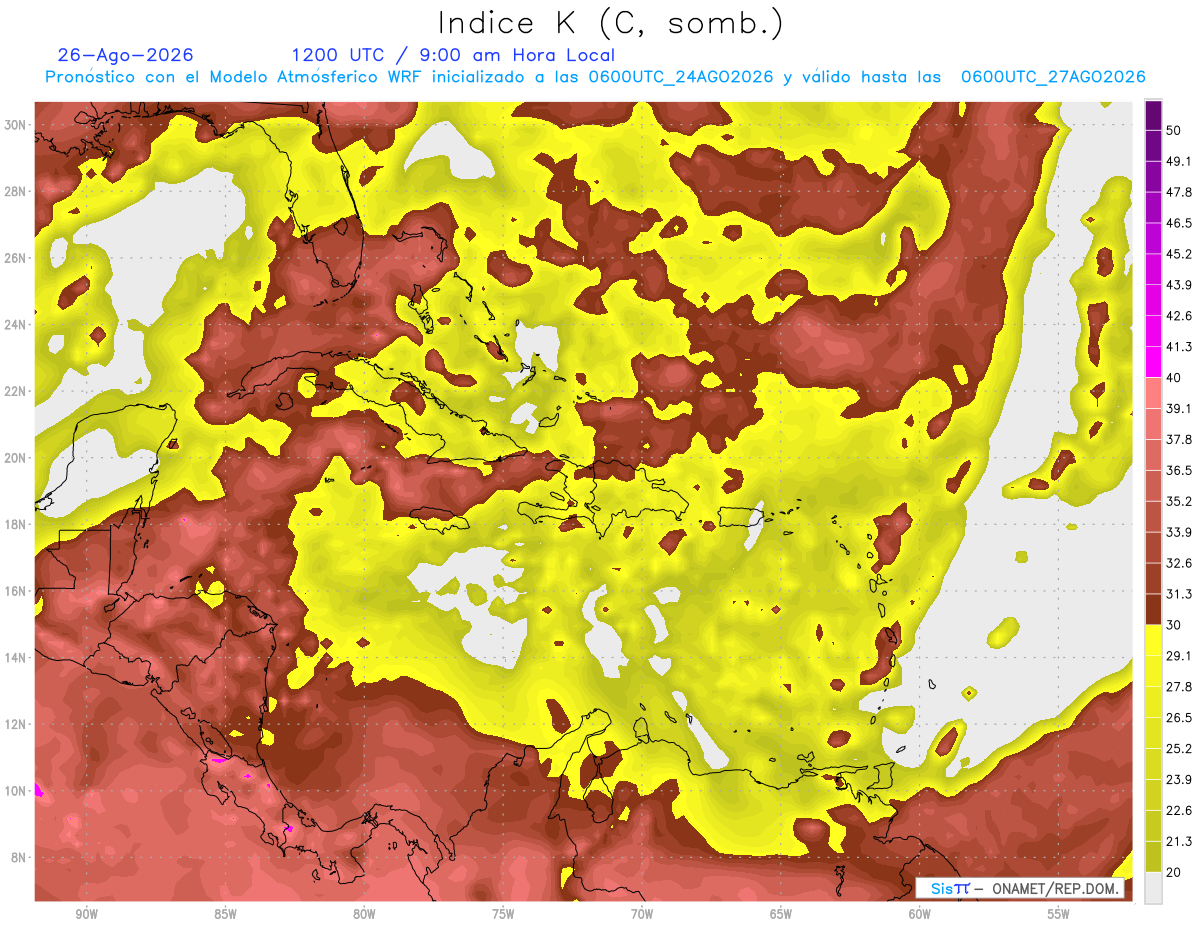Click the colorbar value "25.2"
Viewport: 1200px width, 927px height.
point(1179,749)
